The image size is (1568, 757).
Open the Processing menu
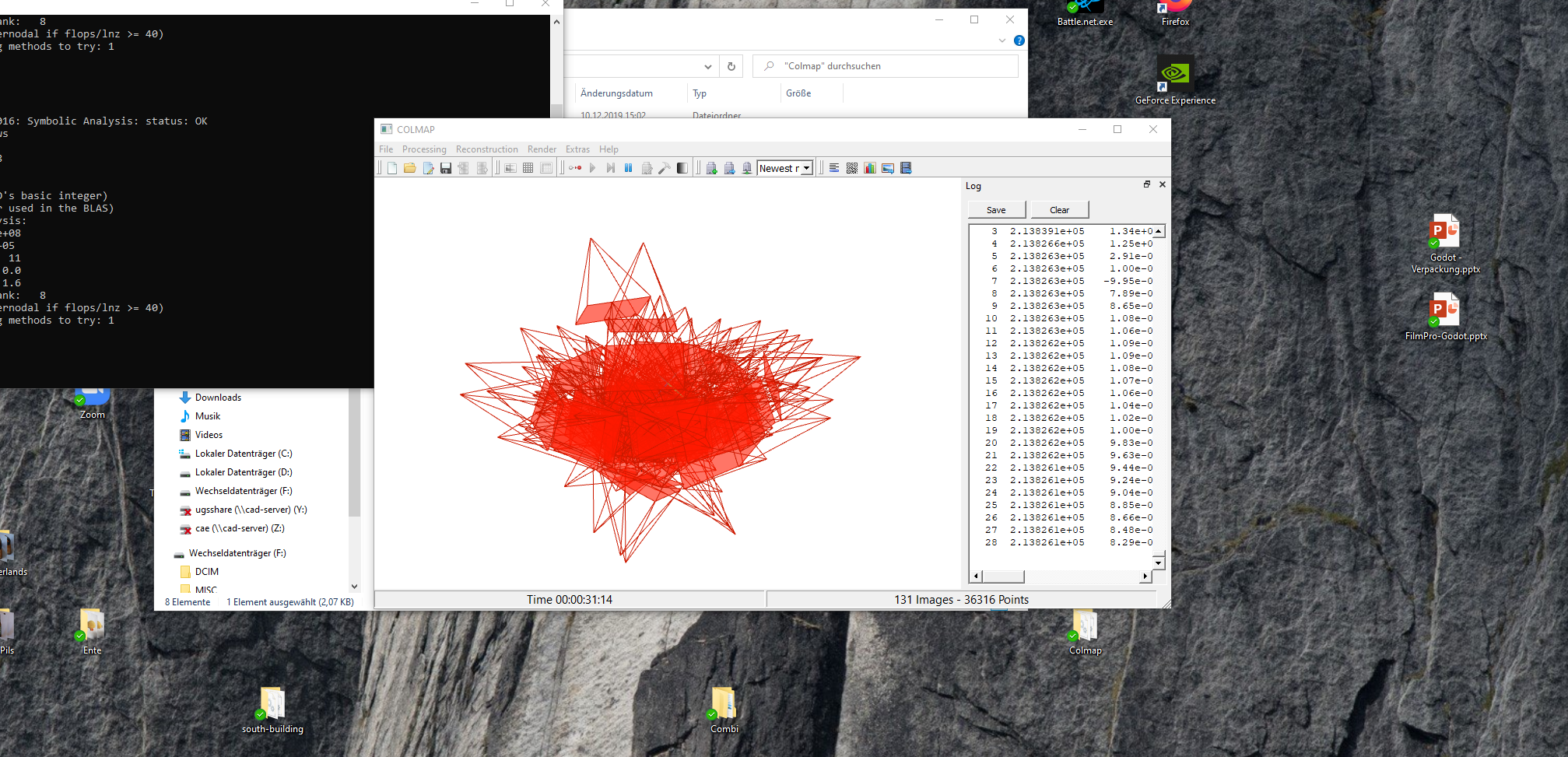424,149
